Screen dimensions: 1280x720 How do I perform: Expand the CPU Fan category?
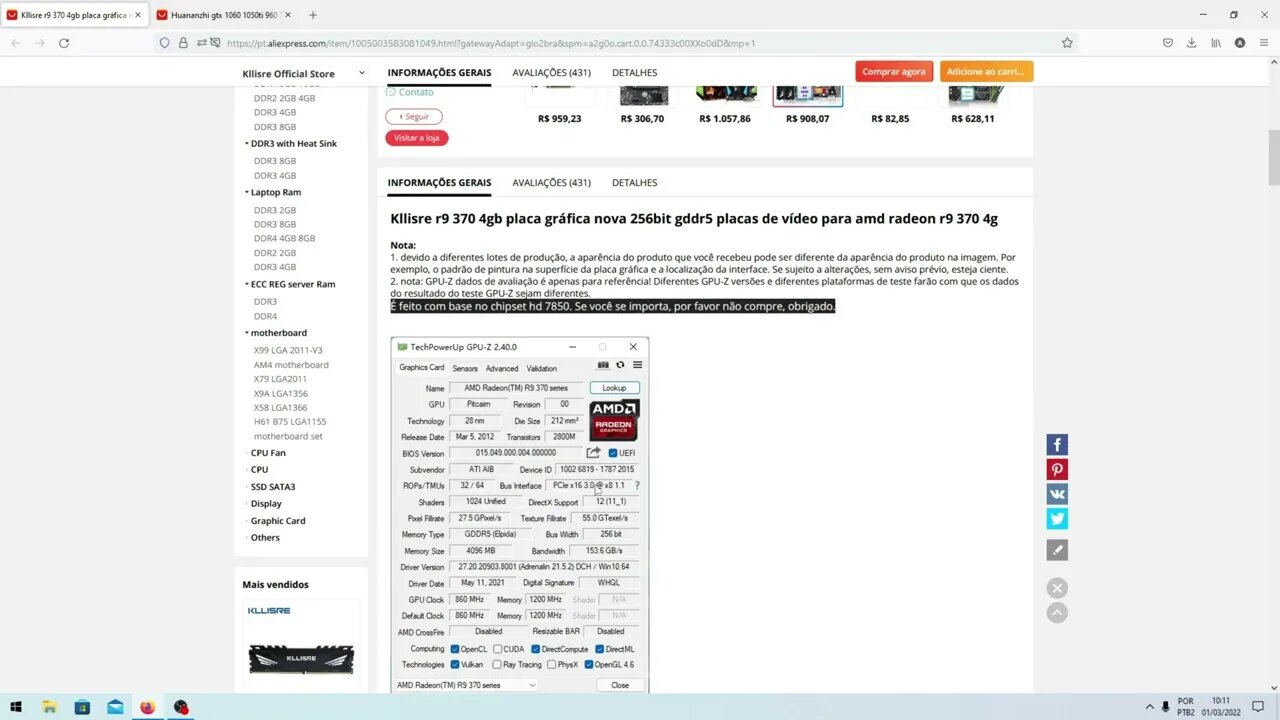pyautogui.click(x=247, y=453)
